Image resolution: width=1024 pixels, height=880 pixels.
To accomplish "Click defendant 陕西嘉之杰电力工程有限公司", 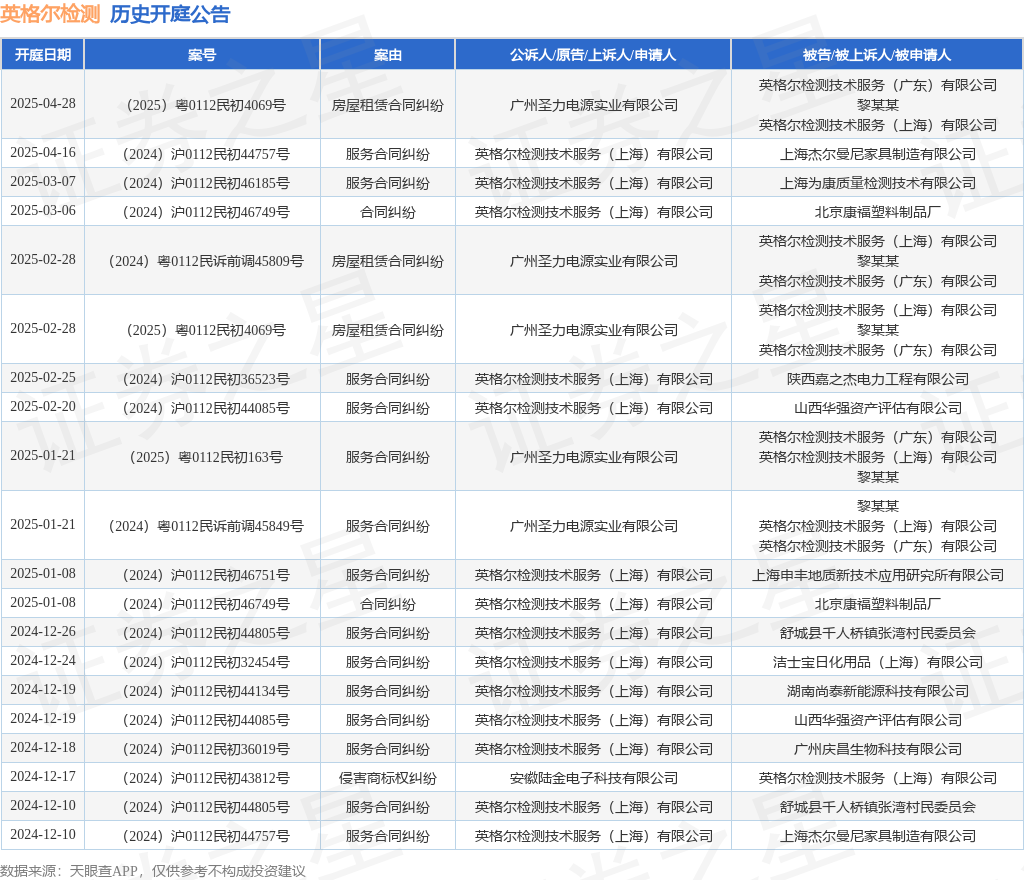I will coord(877,379).
